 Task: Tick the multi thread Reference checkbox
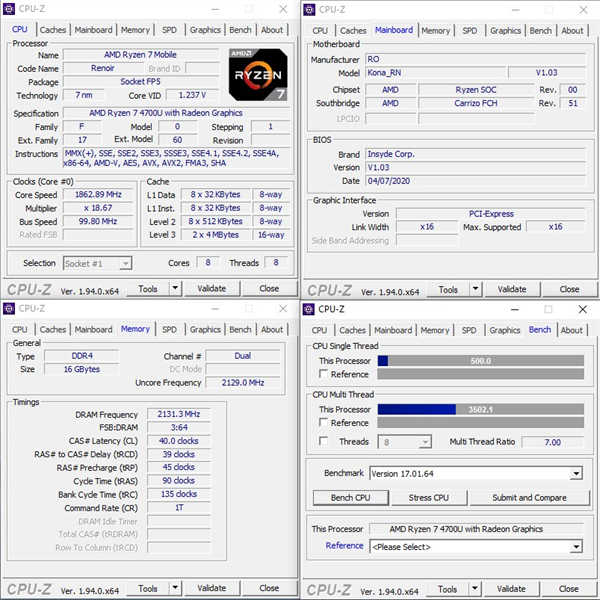(x=324, y=422)
